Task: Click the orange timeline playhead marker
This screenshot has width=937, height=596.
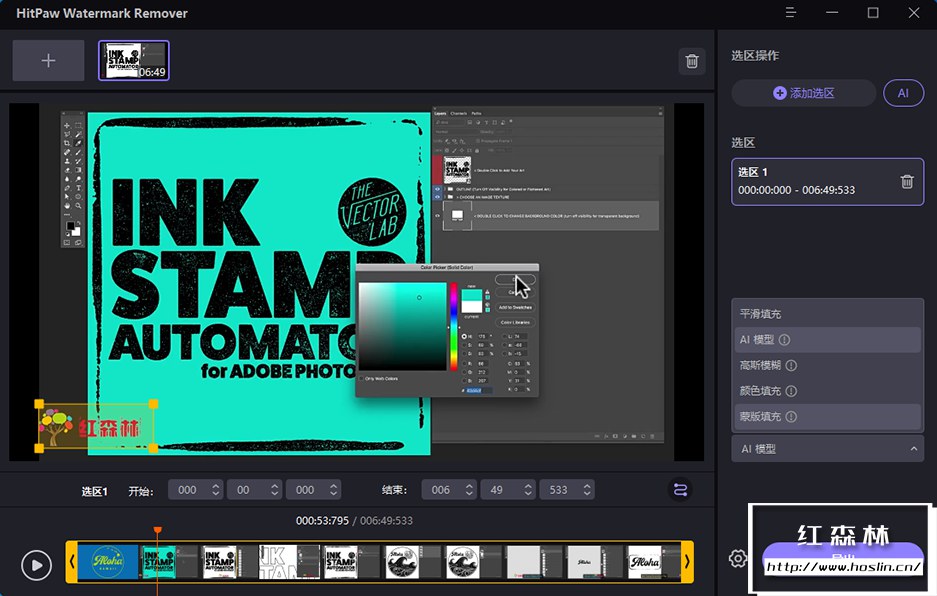Action: tap(157, 531)
